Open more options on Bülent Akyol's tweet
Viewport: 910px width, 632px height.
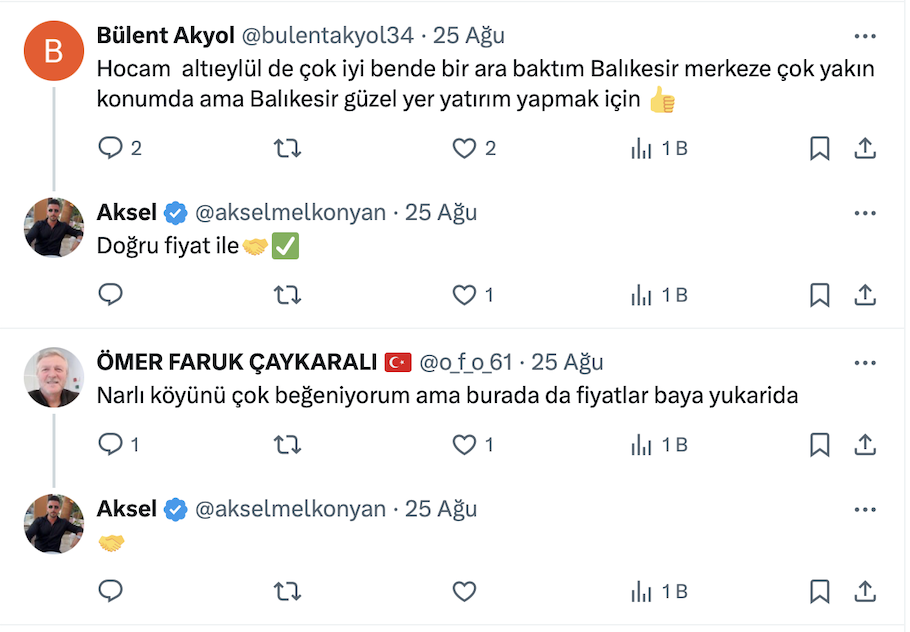click(x=865, y=36)
